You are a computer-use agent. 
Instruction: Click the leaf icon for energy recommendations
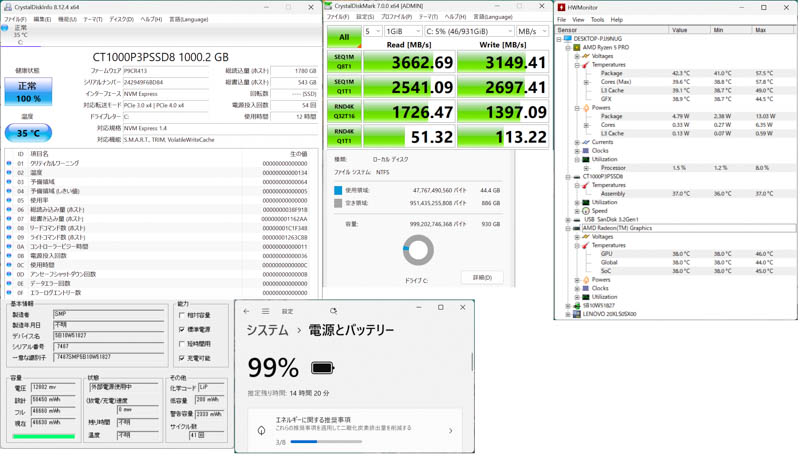(262, 430)
